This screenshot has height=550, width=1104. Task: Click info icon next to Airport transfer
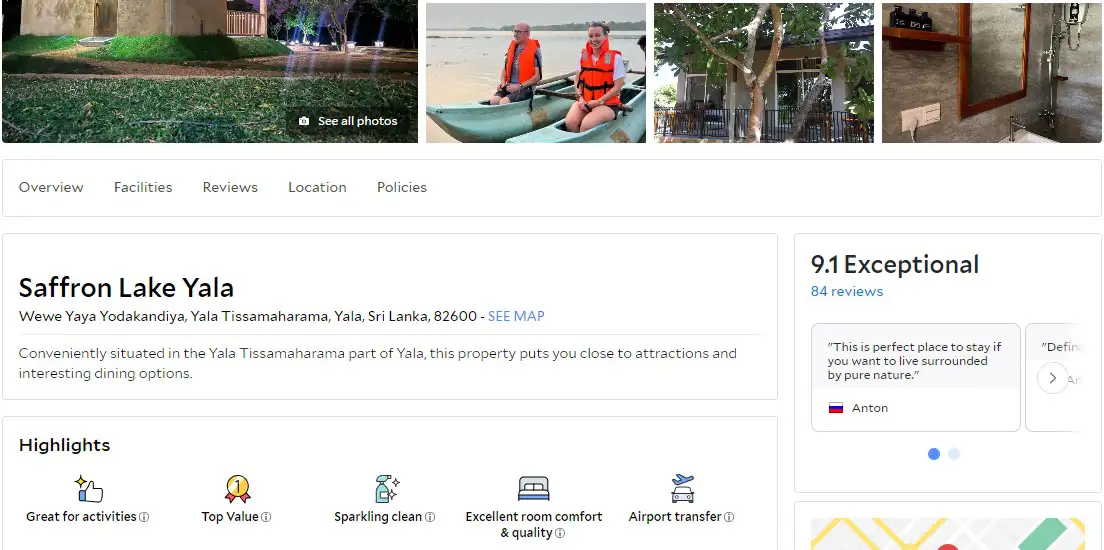pyautogui.click(x=729, y=518)
